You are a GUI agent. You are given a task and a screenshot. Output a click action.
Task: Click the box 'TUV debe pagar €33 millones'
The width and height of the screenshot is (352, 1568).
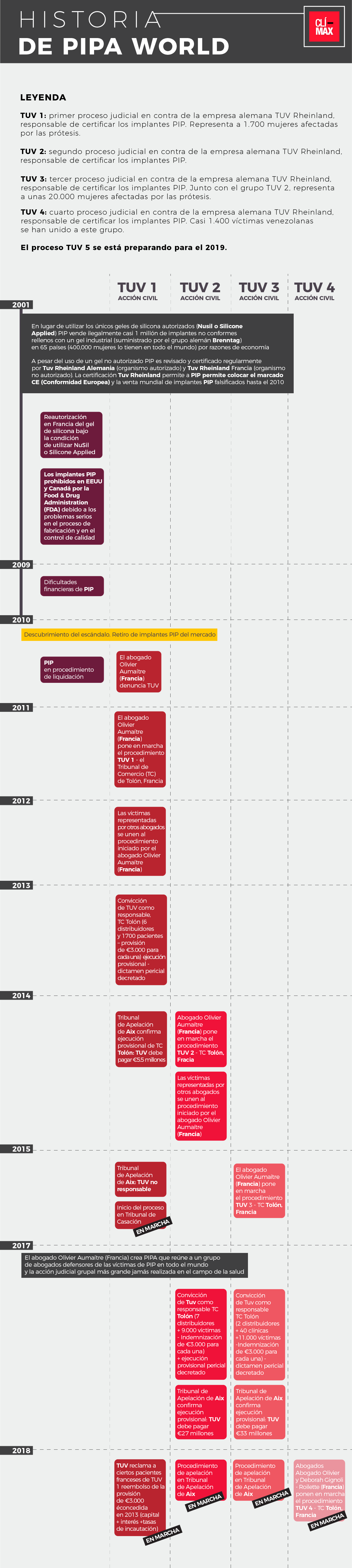coord(259,1412)
